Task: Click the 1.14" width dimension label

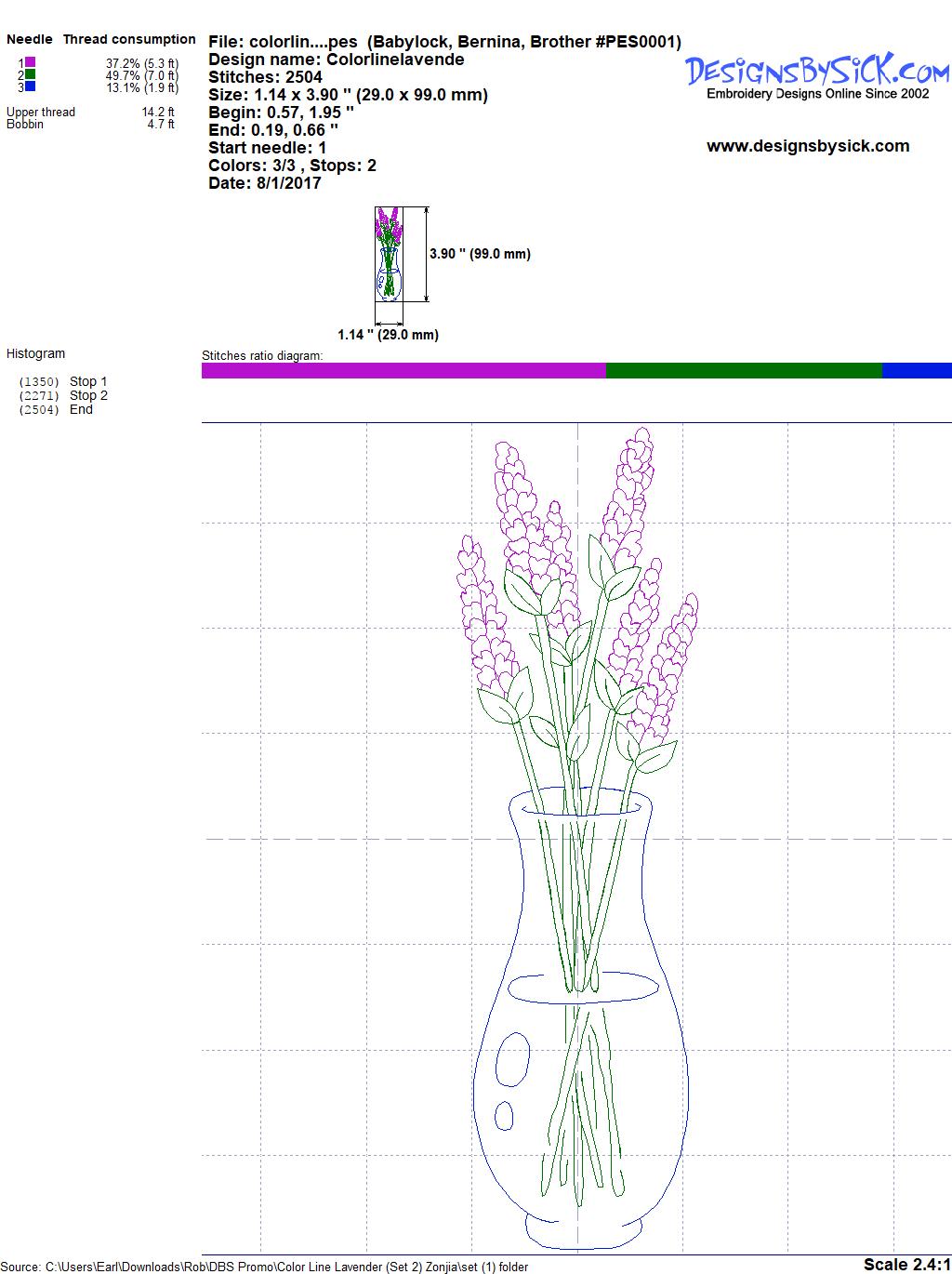Action: 388,335
